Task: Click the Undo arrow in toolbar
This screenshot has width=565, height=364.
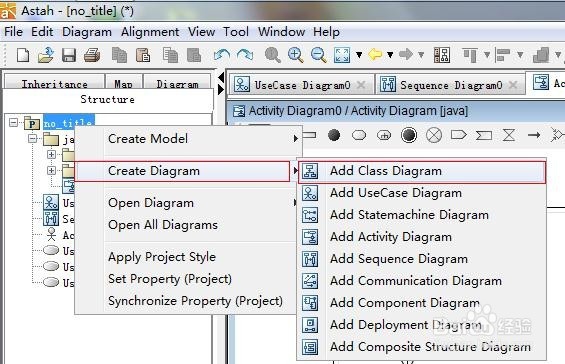Action: [x=222, y=55]
